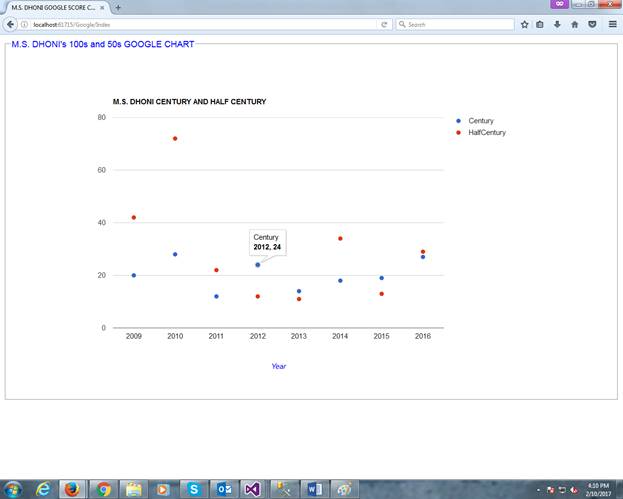Select the 2016 Century blue point
The image size is (623, 499).
[423, 257]
